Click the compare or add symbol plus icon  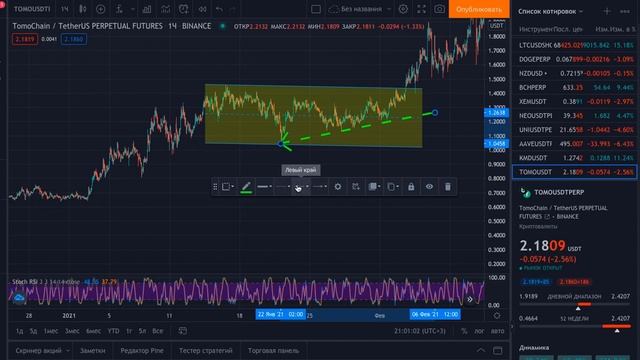click(x=100, y=9)
